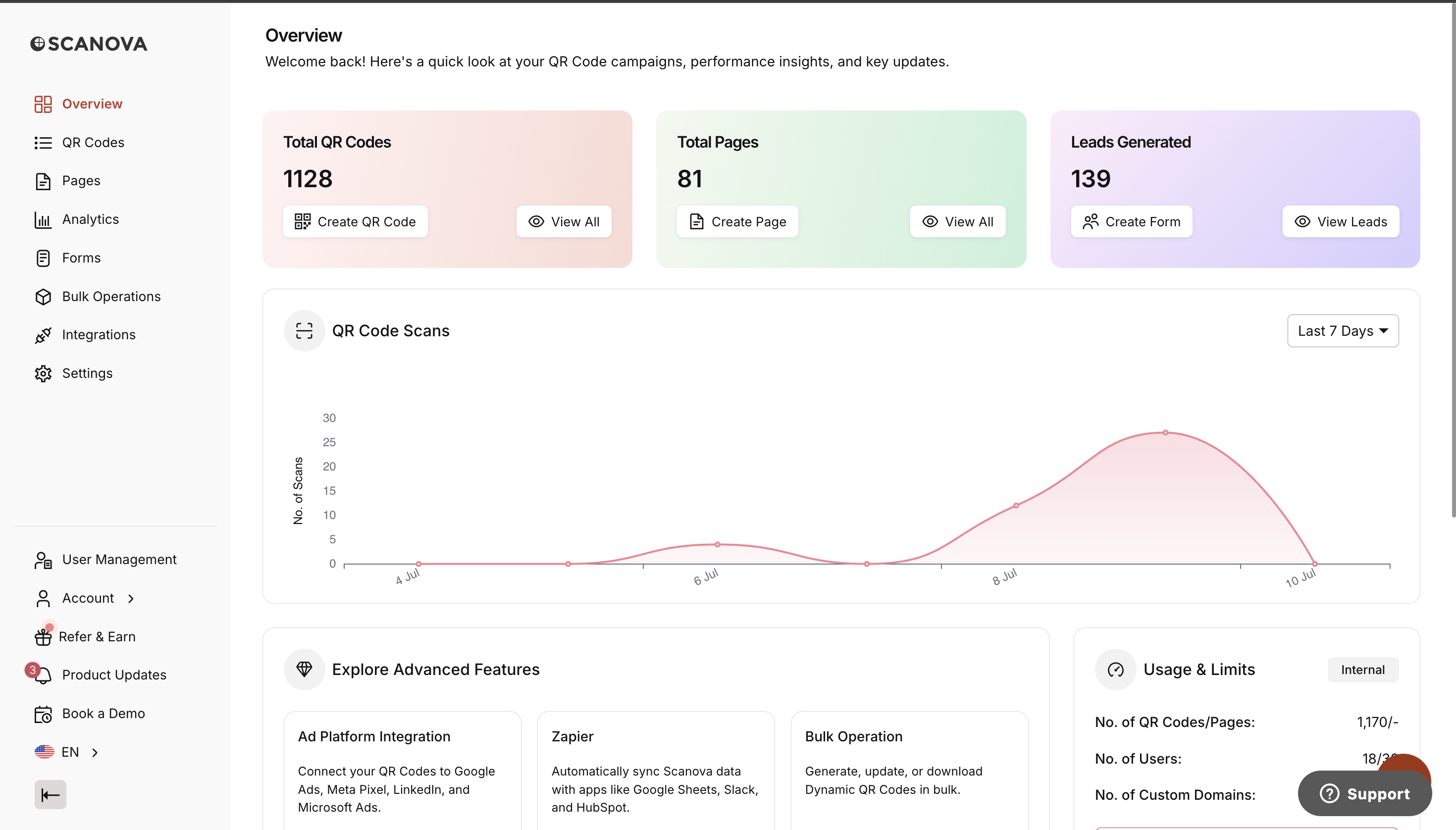Expand the EN language selector
Image resolution: width=1456 pixels, height=830 pixels.
(95, 752)
